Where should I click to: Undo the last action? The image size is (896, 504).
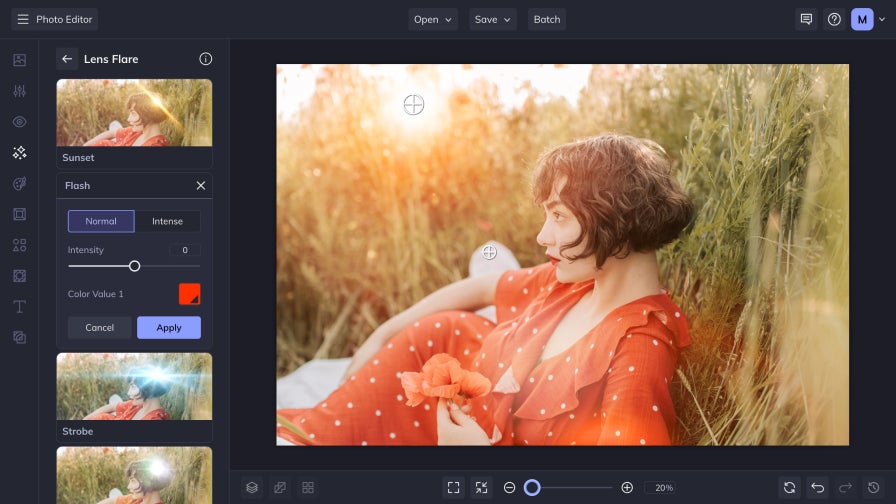click(x=818, y=487)
